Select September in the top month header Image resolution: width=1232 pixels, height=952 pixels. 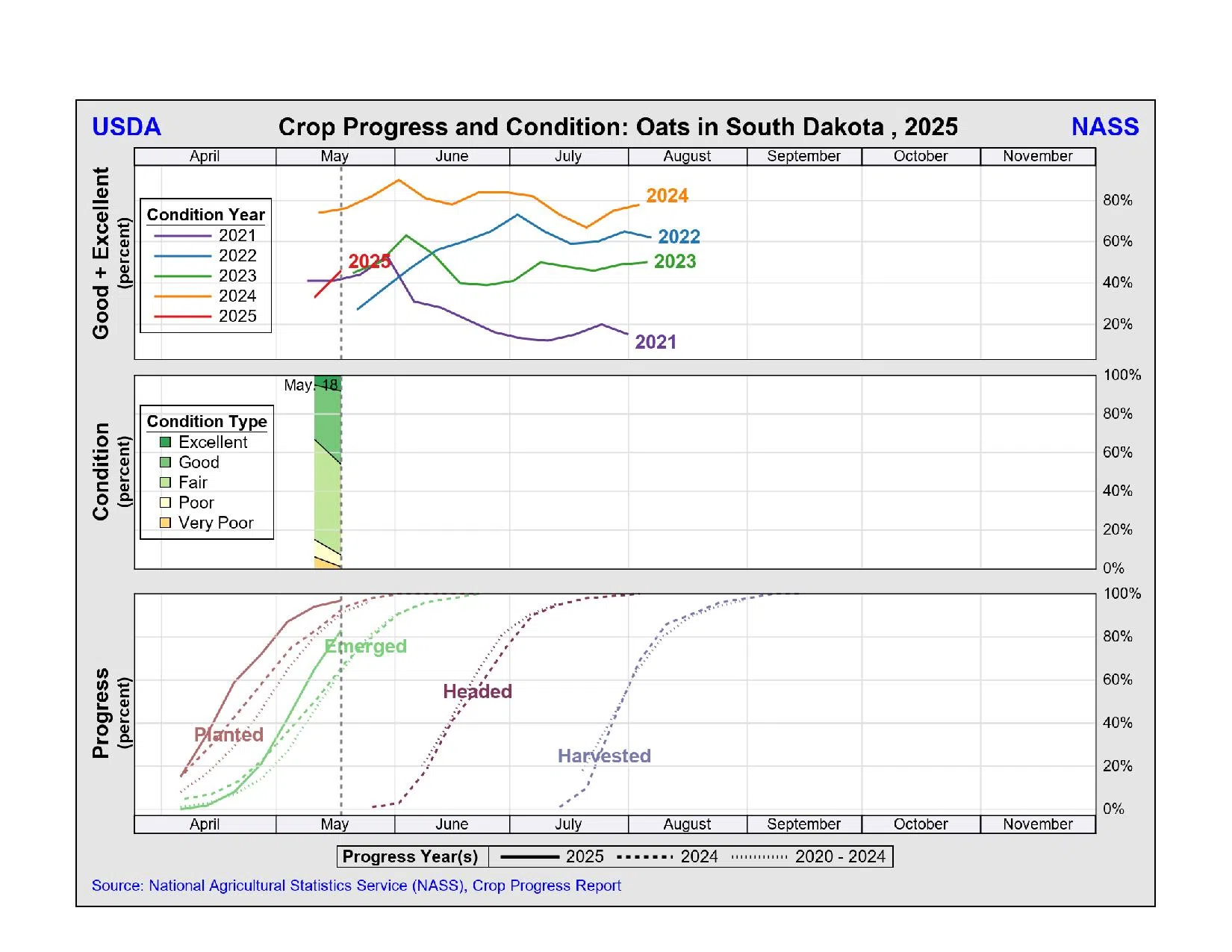coord(803,156)
